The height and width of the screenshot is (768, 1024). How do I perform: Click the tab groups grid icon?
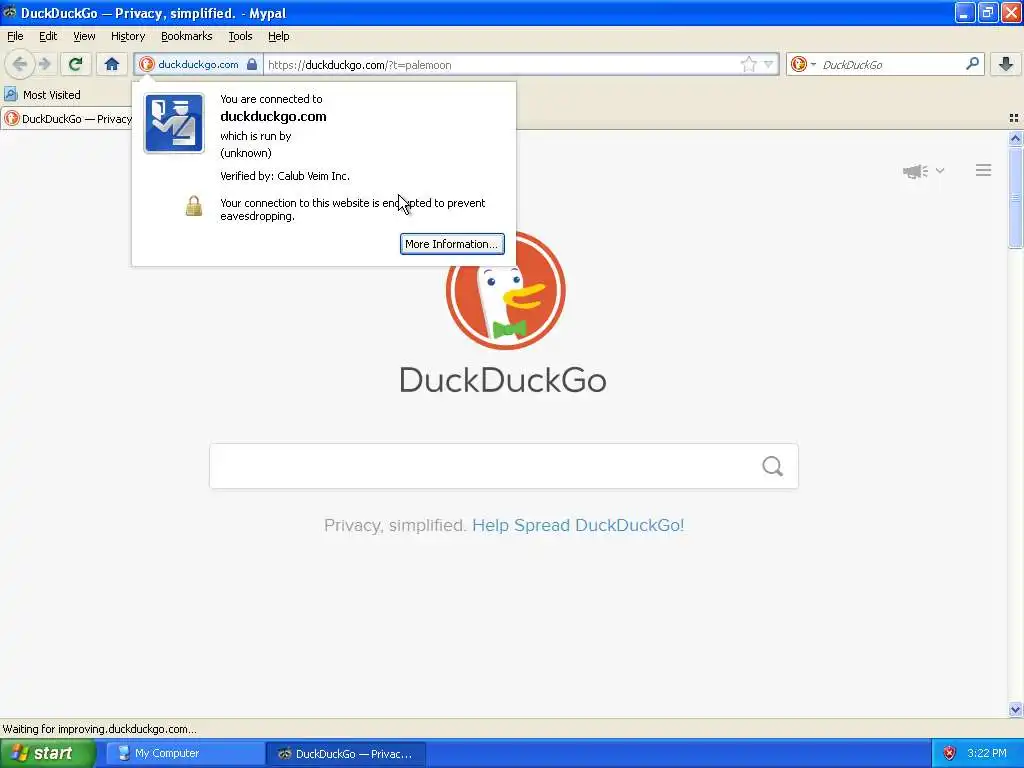[x=1014, y=118]
